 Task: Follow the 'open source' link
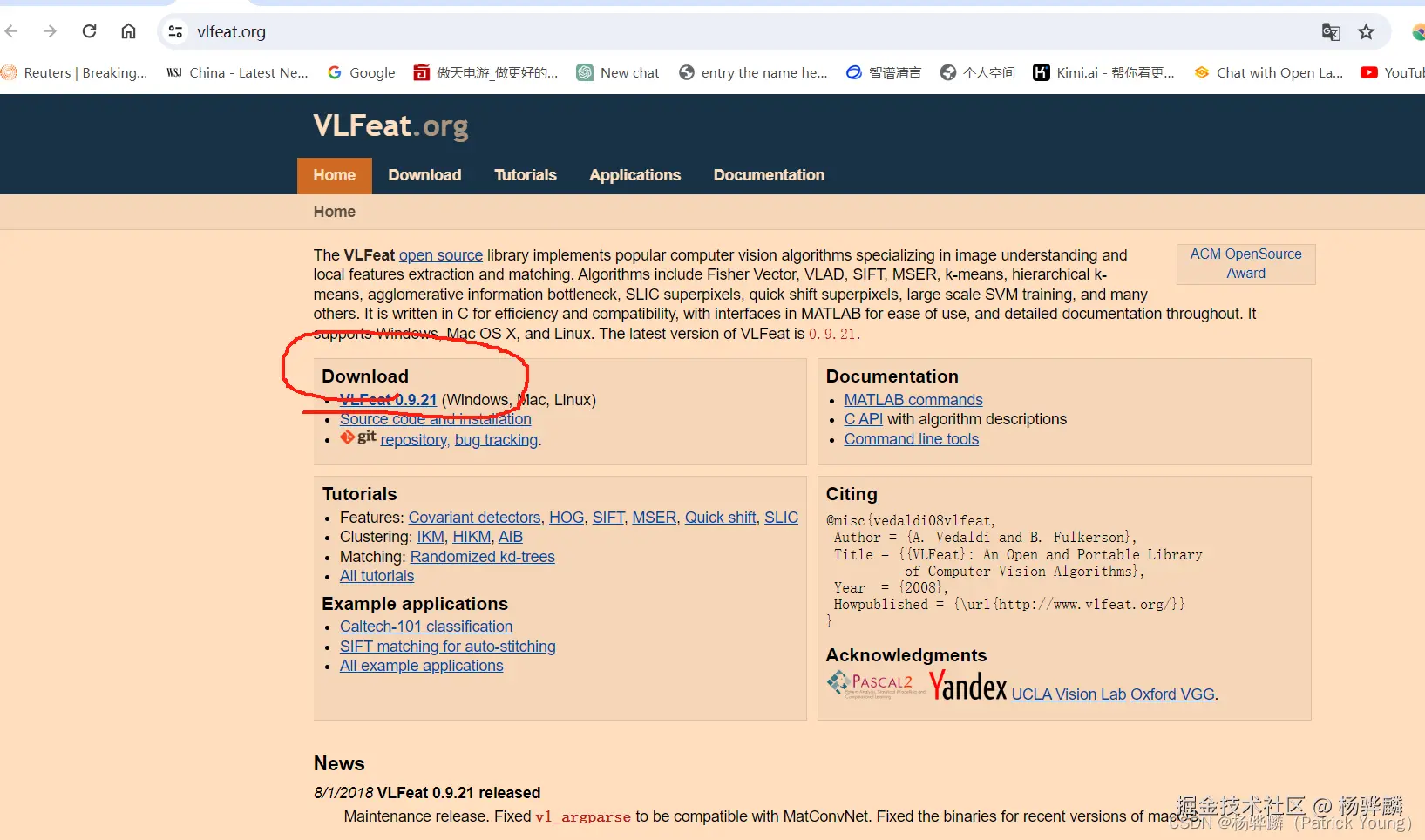tap(441, 255)
